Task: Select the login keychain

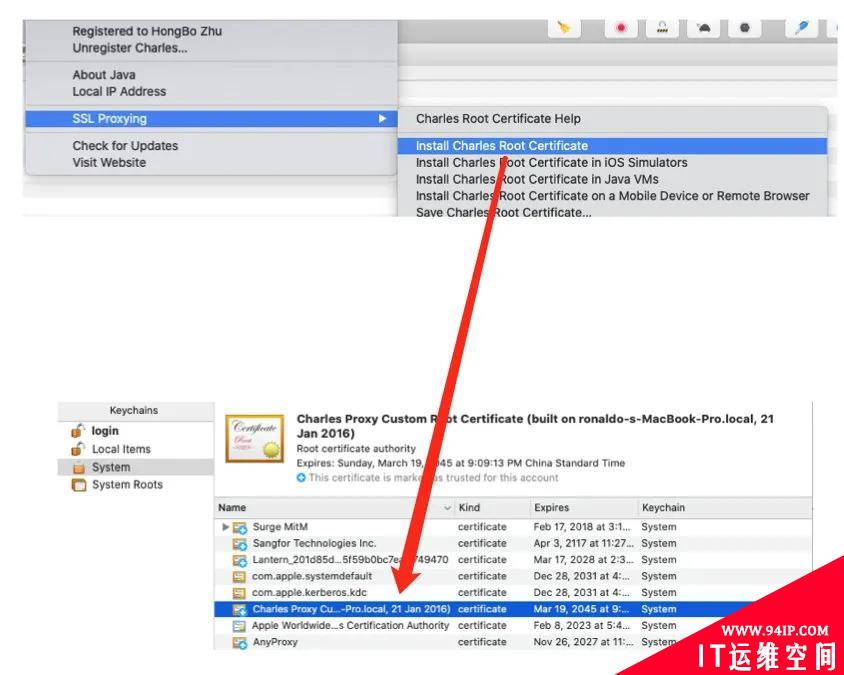Action: [105, 431]
